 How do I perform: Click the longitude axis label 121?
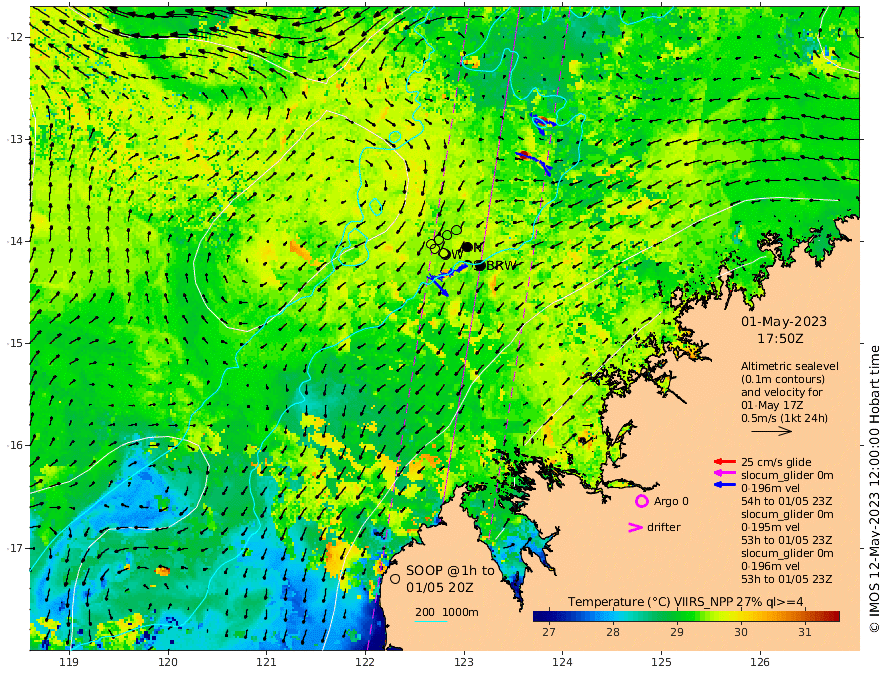267,662
